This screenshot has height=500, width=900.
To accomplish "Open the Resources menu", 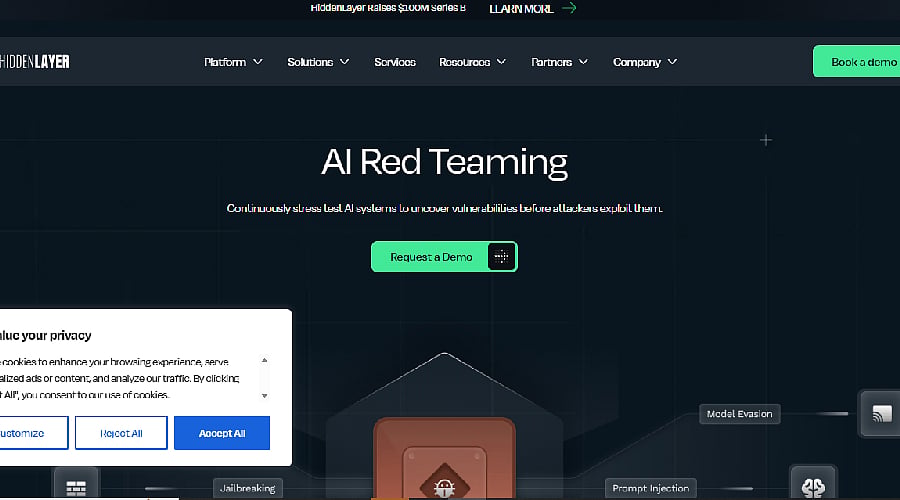I will tap(472, 61).
